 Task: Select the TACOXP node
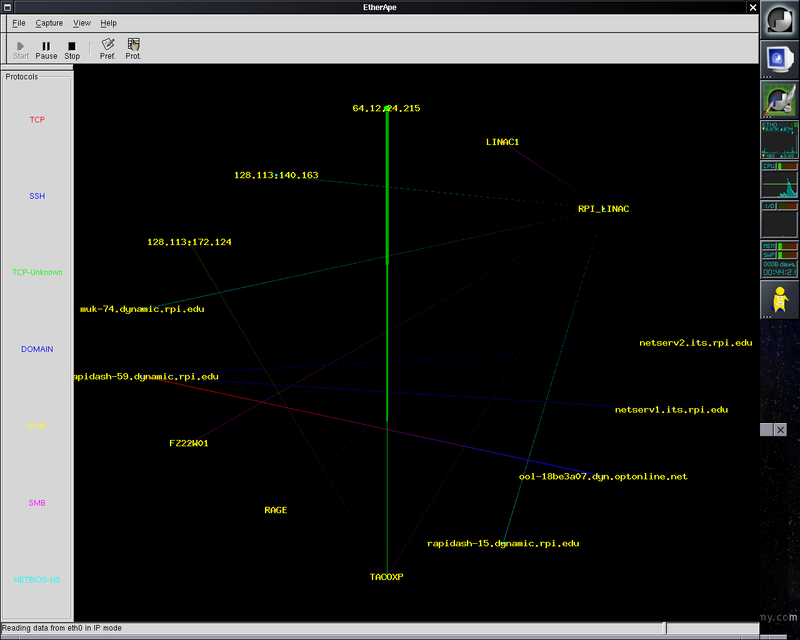[386, 577]
